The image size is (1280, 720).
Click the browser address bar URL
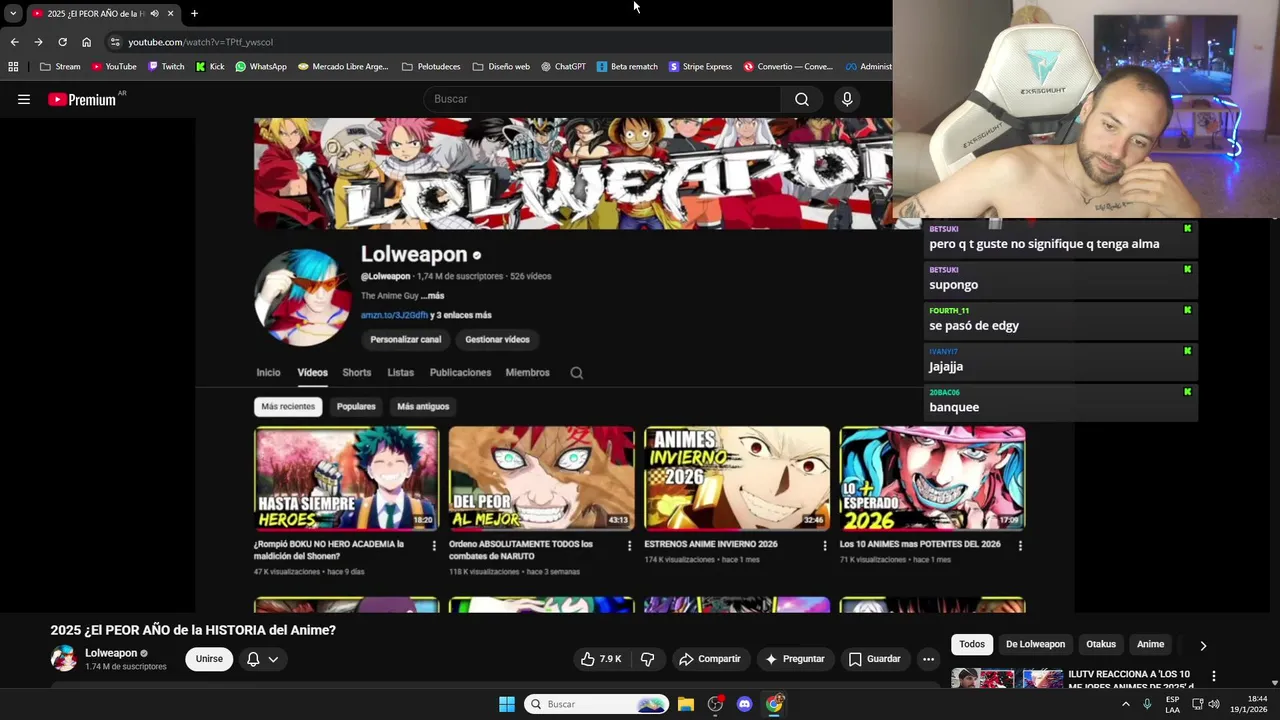pos(200,42)
